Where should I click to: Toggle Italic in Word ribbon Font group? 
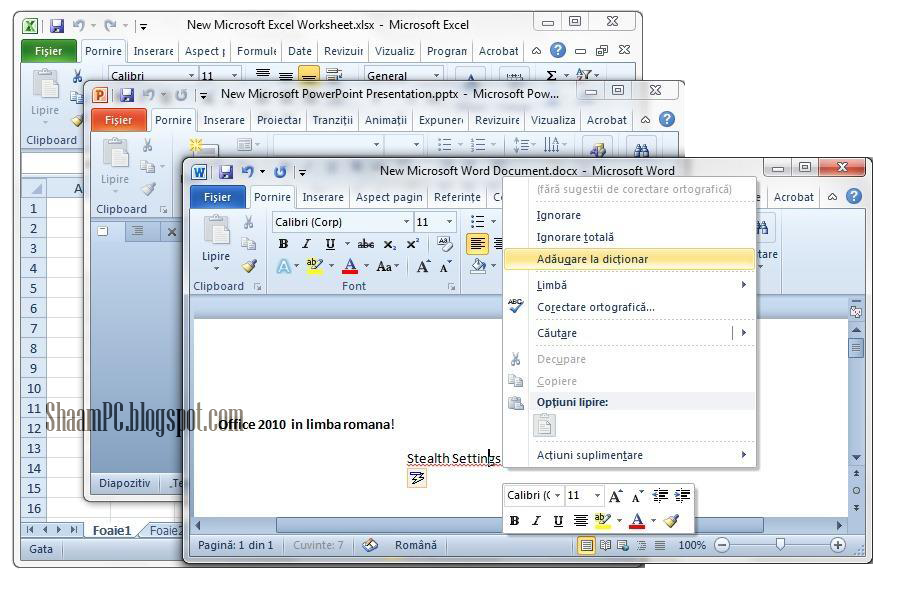[307, 244]
